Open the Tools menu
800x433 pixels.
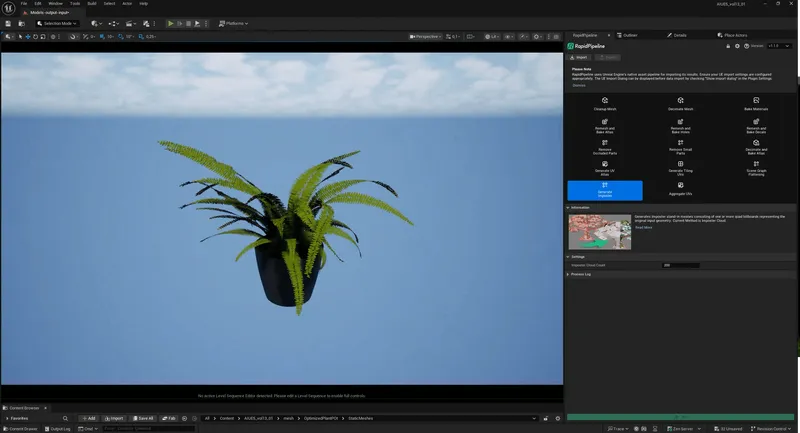tap(76, 3)
